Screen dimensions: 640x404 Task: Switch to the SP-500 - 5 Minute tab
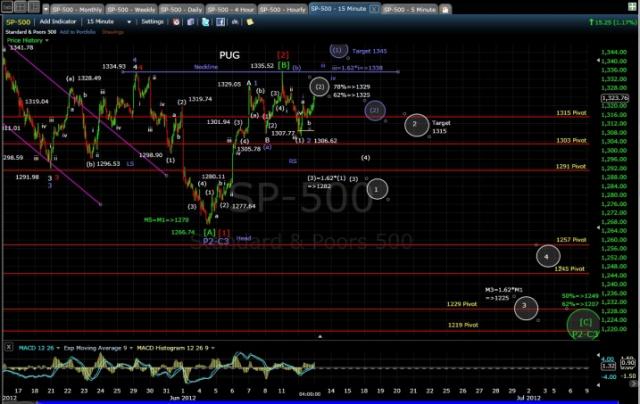point(410,9)
